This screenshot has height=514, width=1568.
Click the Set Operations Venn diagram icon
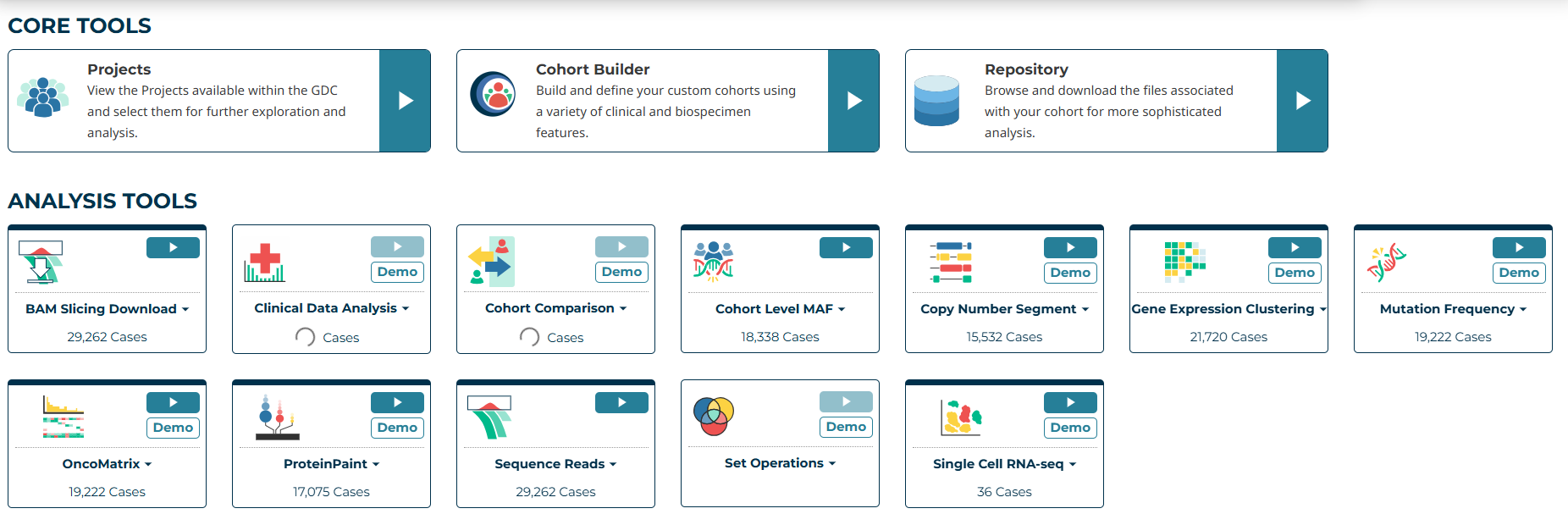point(714,416)
